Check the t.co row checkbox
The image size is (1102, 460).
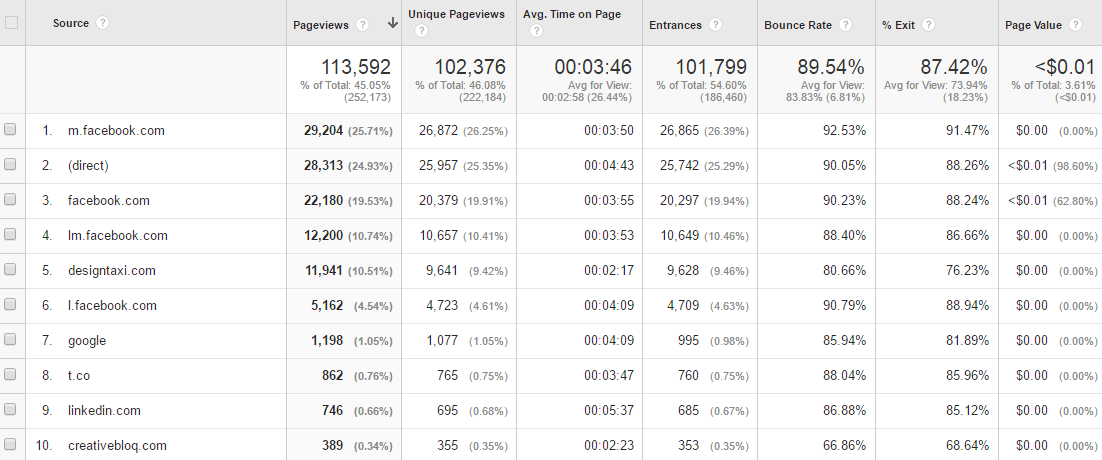[x=10, y=374]
